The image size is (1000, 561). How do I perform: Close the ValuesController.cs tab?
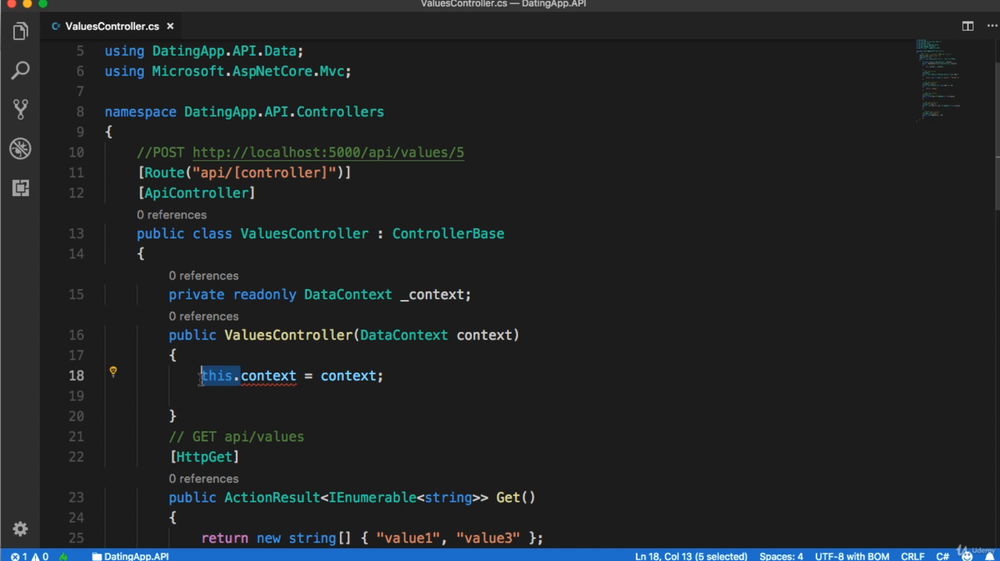pos(170,26)
